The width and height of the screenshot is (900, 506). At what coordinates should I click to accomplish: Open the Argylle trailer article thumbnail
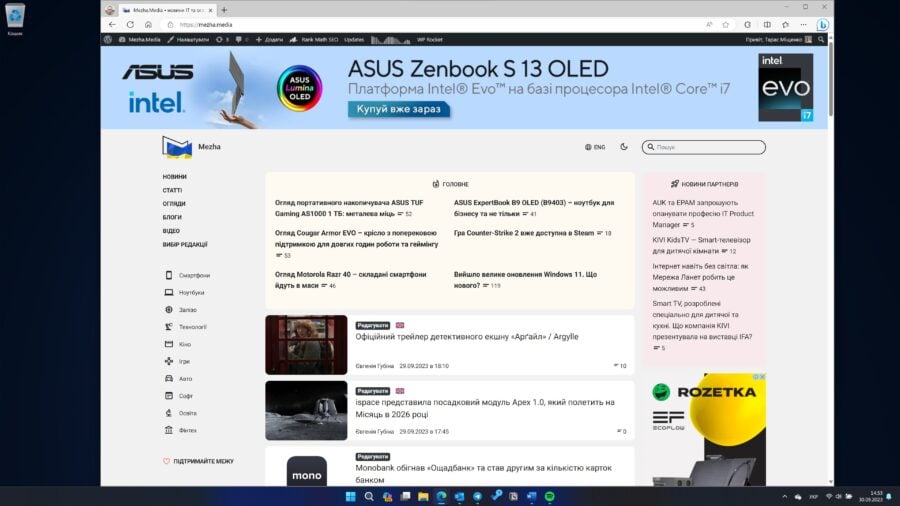click(306, 345)
